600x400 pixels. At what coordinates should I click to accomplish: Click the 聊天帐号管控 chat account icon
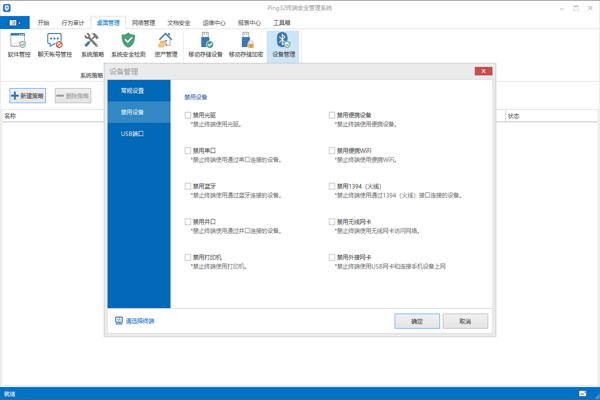54,43
